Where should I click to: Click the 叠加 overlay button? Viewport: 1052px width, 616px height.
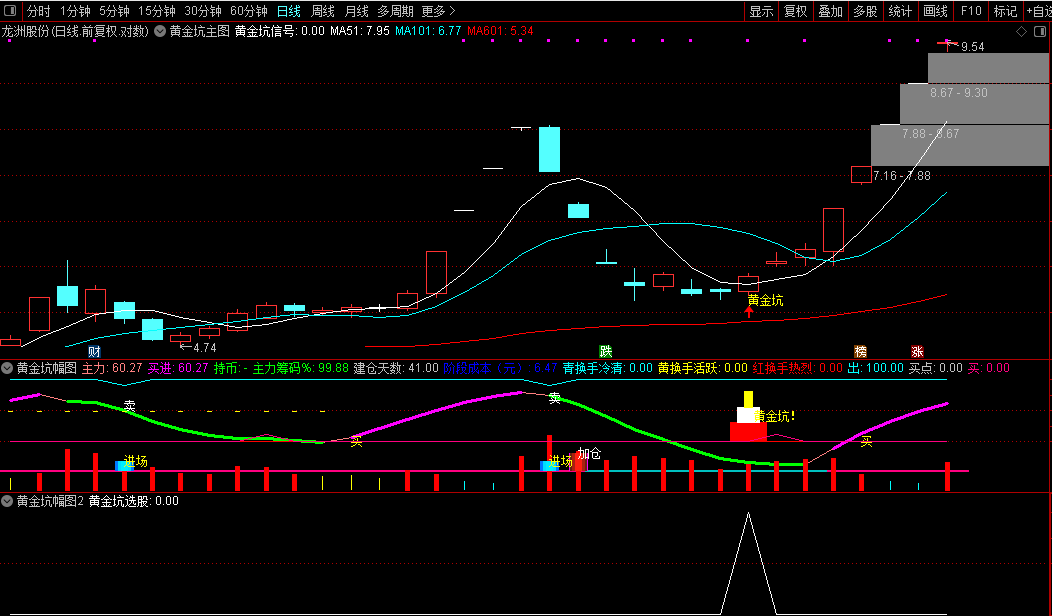831,11
